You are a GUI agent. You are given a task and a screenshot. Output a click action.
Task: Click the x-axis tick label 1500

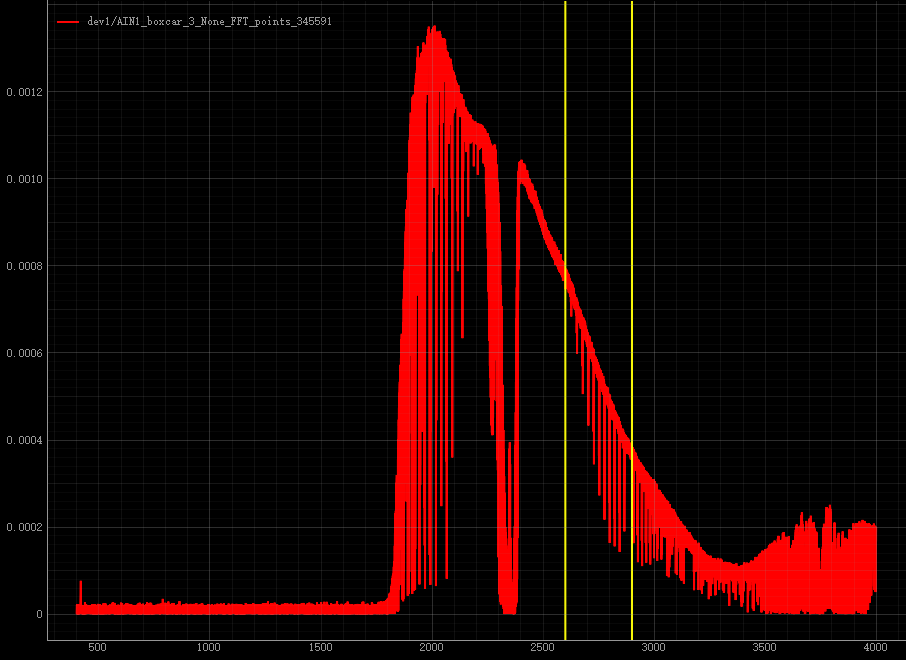[x=320, y=647]
